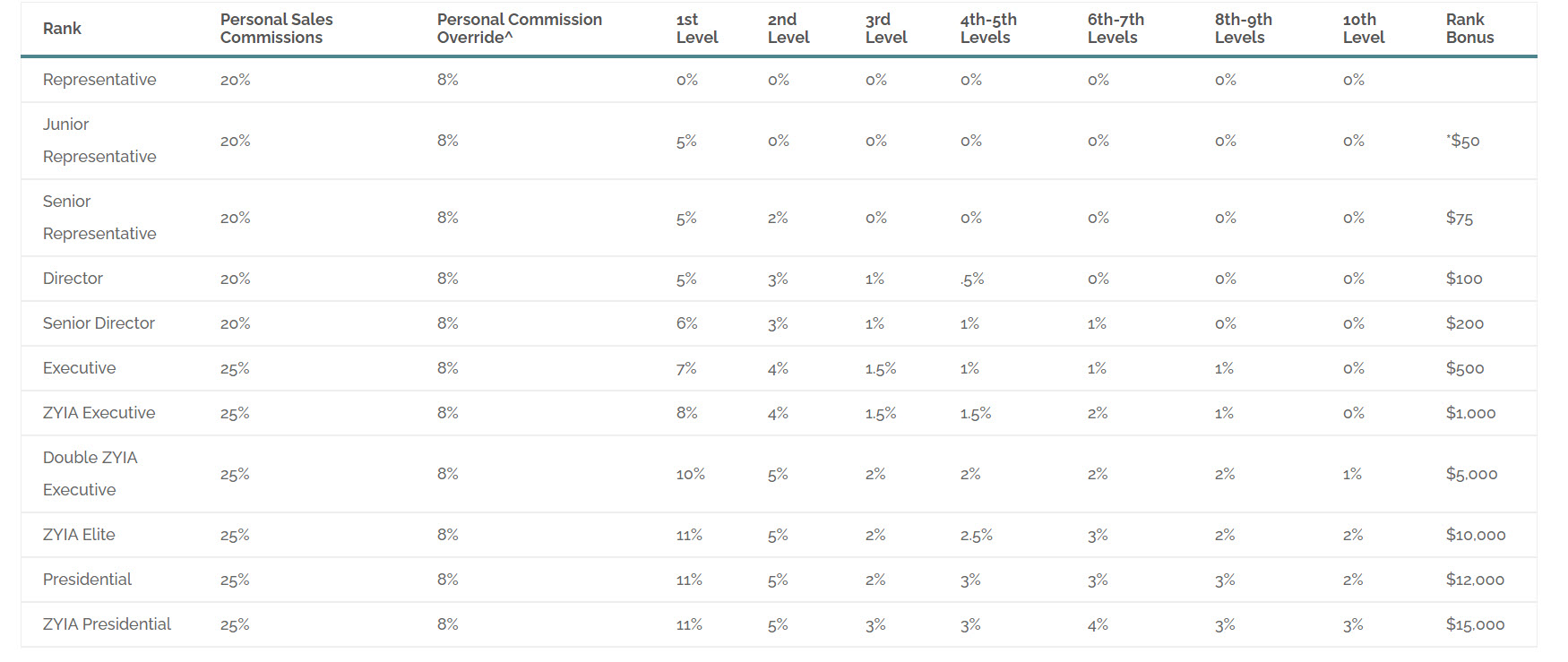Screen dimensions: 1568x662
Task: Select the Representative rank row label
Action: (99, 80)
